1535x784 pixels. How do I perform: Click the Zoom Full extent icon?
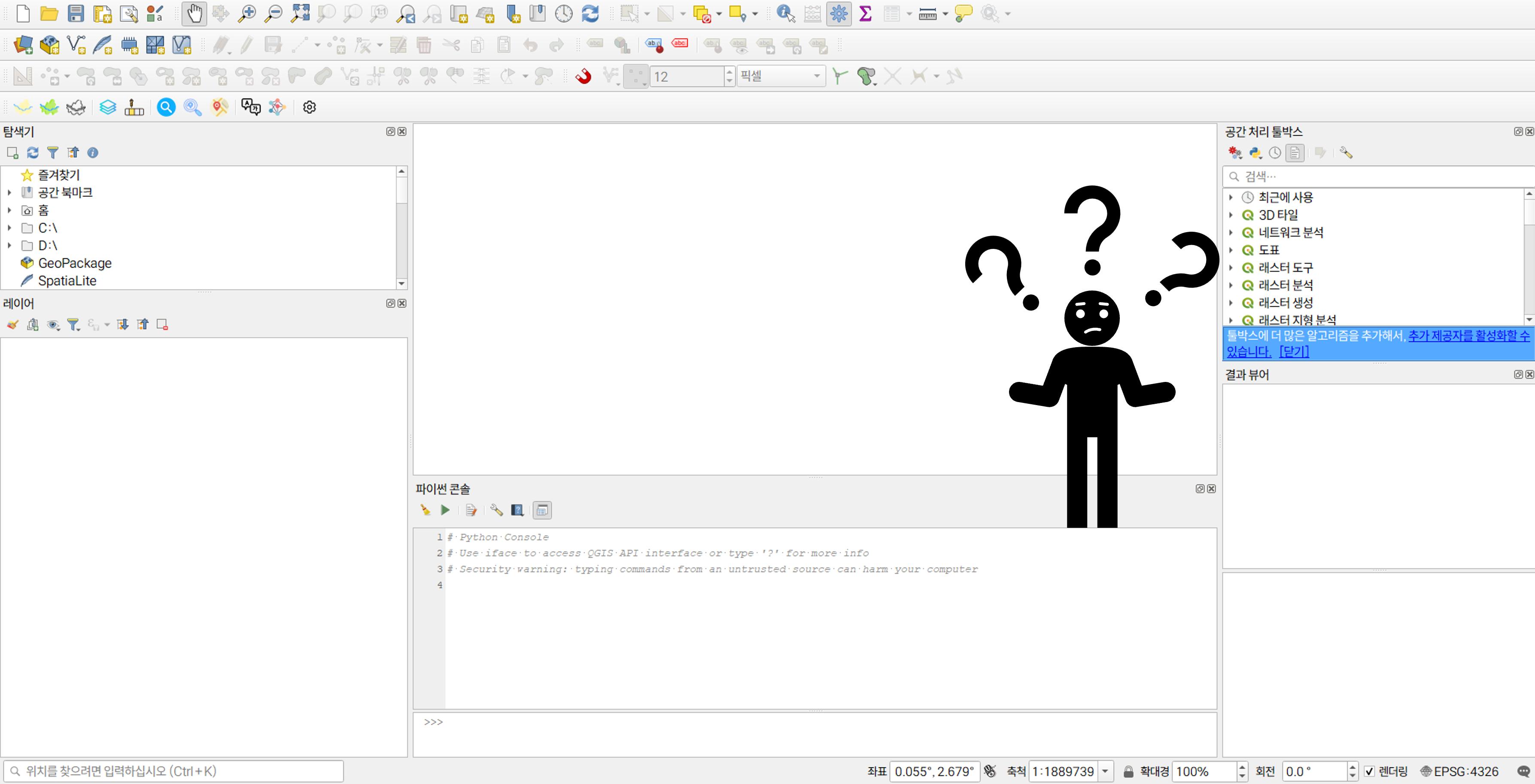[300, 14]
